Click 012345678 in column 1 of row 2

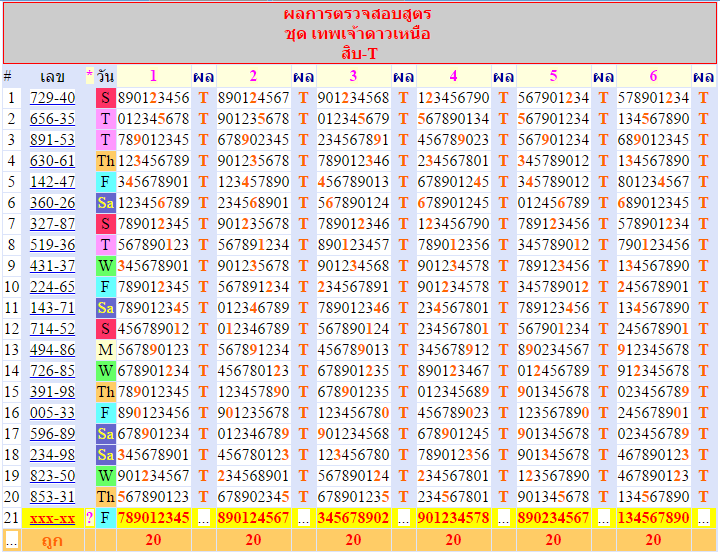[x=153, y=119]
